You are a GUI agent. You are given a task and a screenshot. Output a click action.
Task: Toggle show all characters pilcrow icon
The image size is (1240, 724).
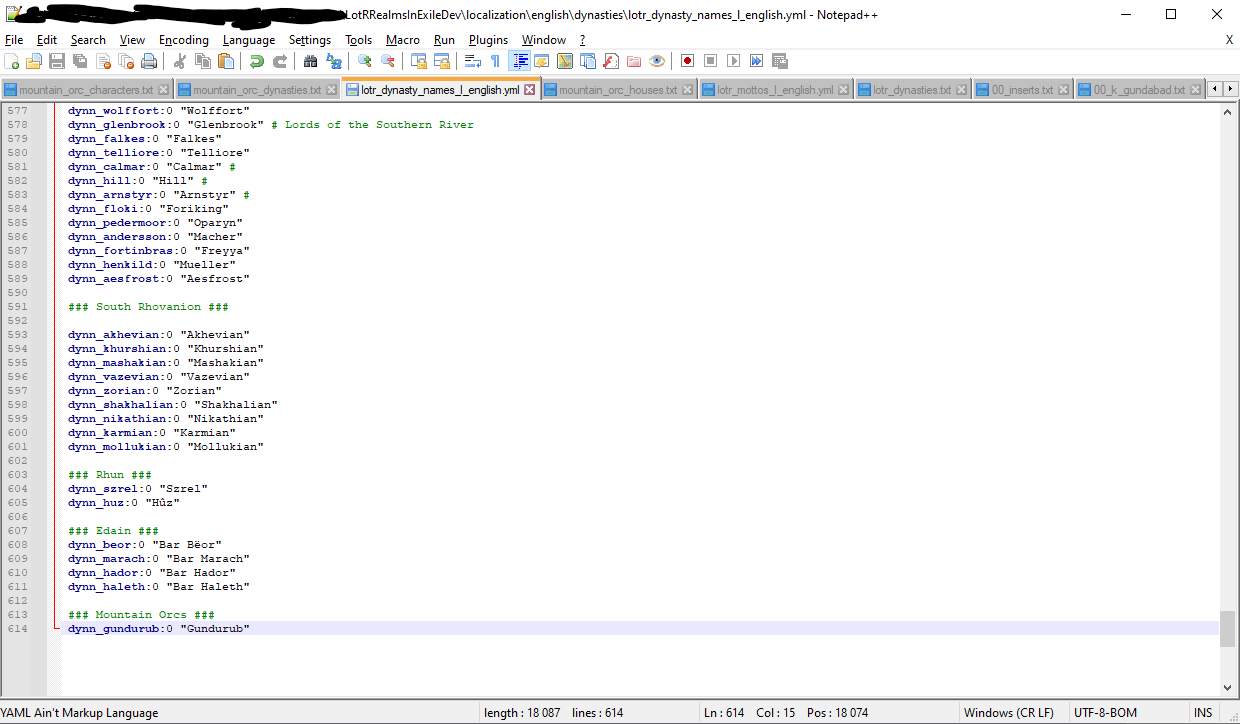tap(496, 61)
